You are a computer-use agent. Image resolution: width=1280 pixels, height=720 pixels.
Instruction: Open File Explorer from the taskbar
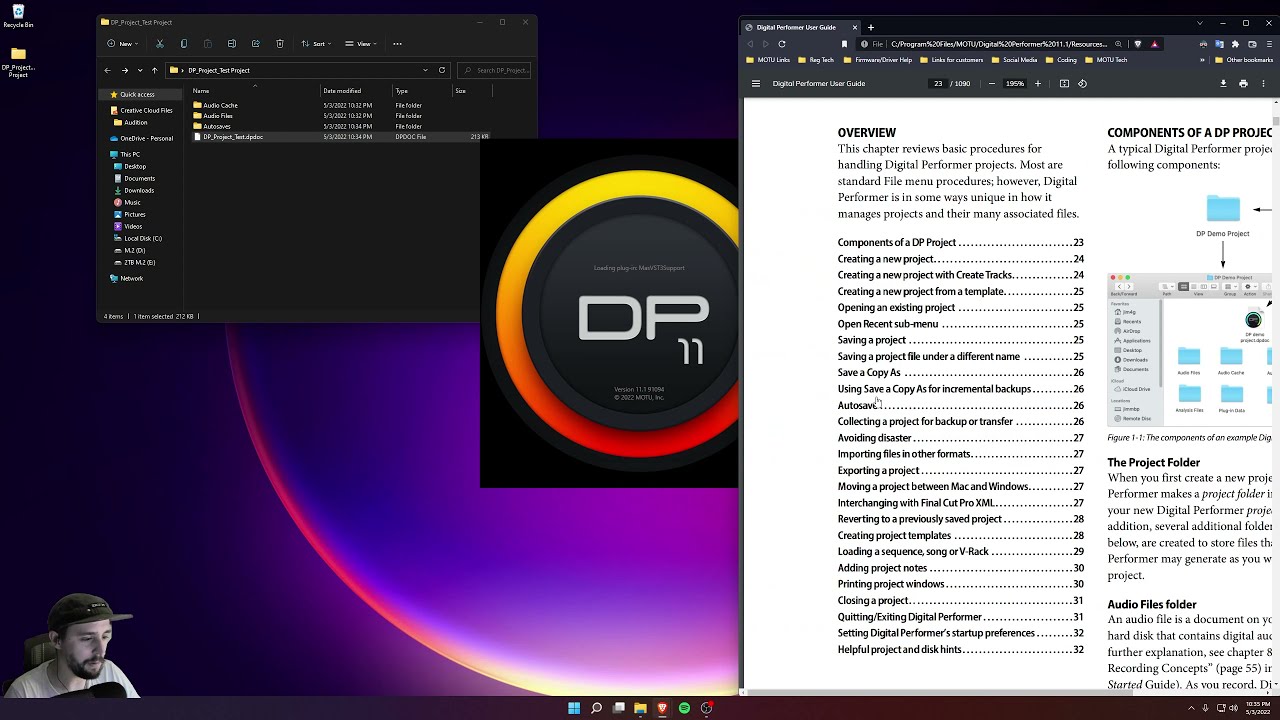pyautogui.click(x=640, y=708)
